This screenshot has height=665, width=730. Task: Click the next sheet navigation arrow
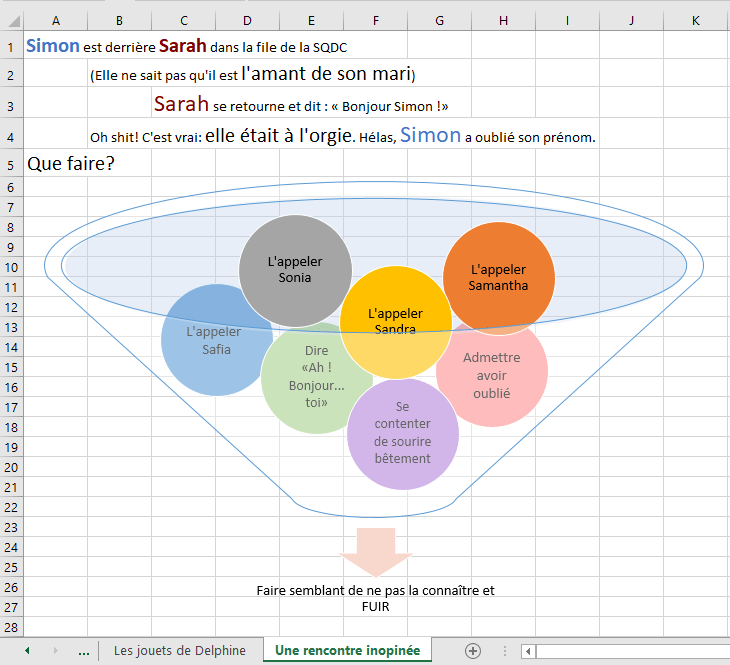pos(55,650)
